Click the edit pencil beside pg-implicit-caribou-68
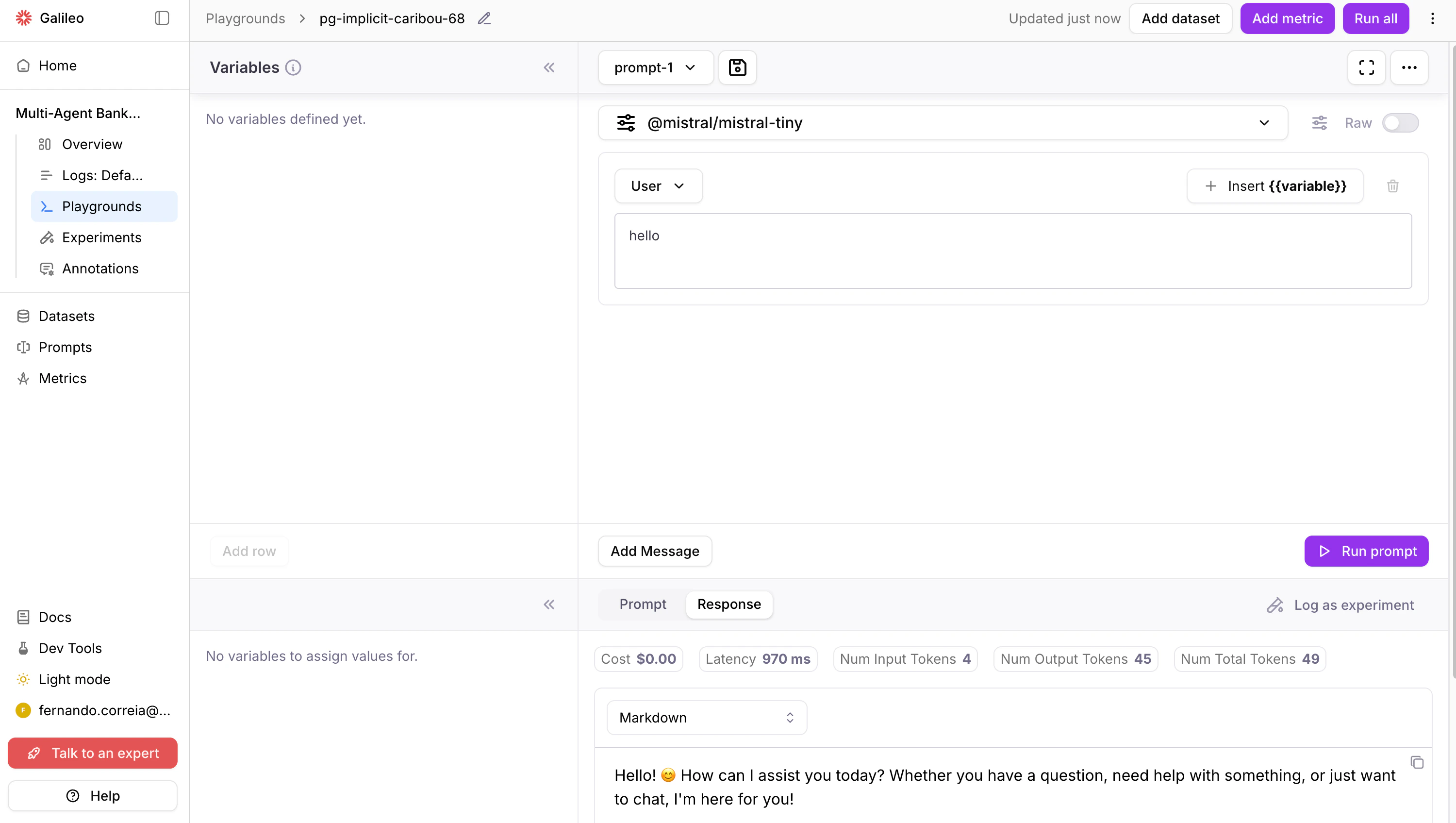Image resolution: width=1456 pixels, height=823 pixels. [x=484, y=18]
